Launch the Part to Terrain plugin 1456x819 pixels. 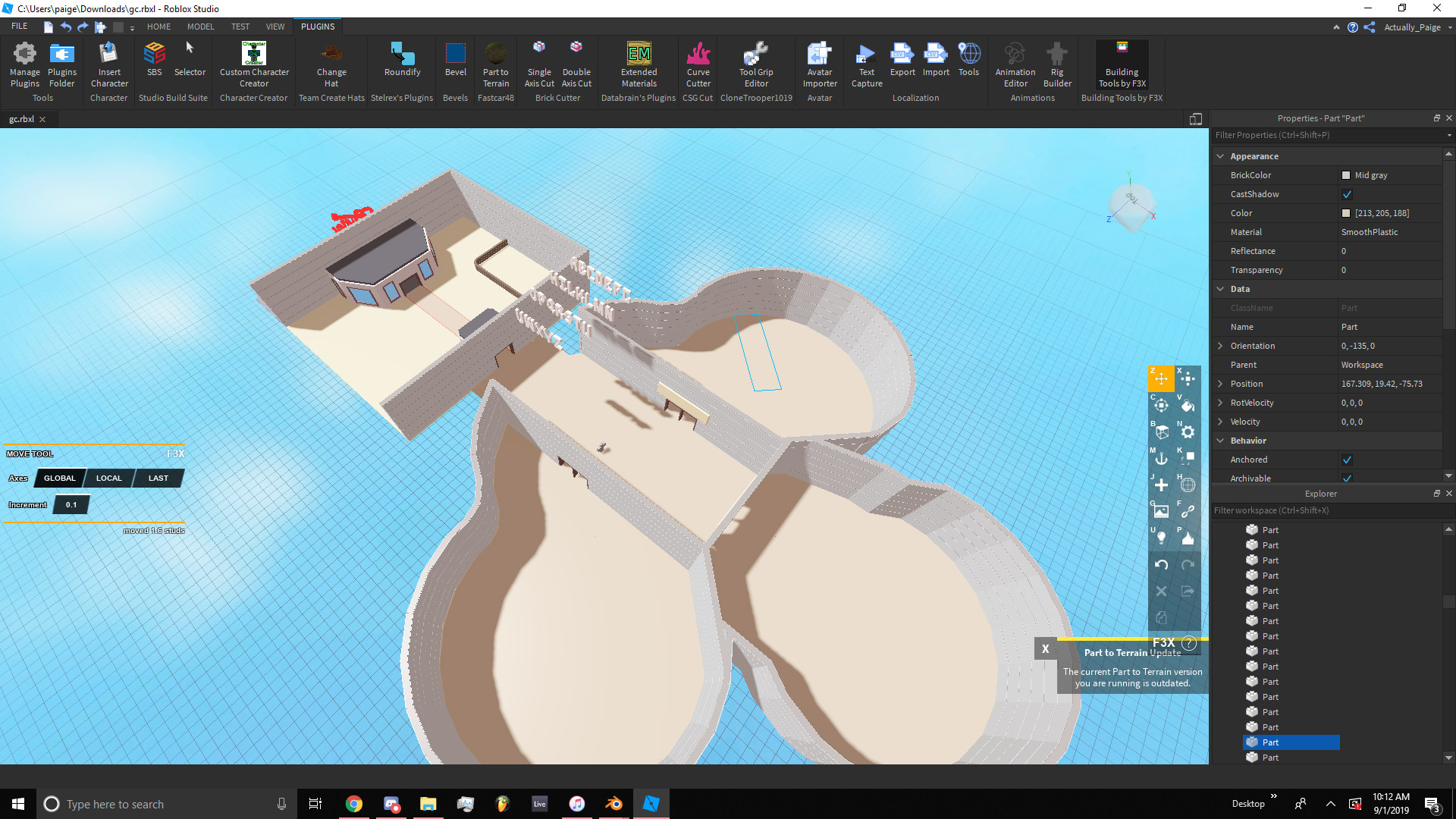point(496,64)
